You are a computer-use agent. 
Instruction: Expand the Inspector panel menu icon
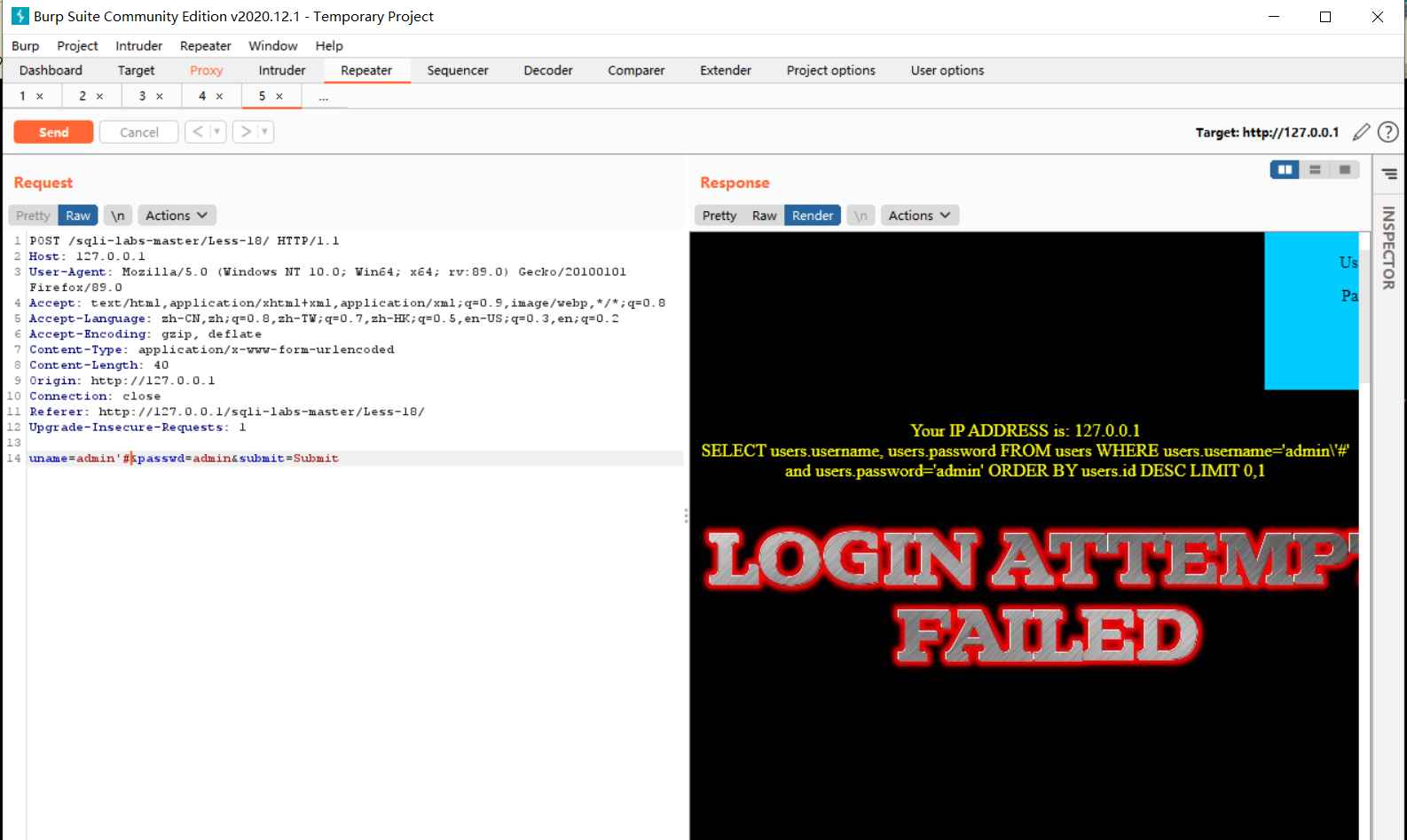tap(1389, 174)
